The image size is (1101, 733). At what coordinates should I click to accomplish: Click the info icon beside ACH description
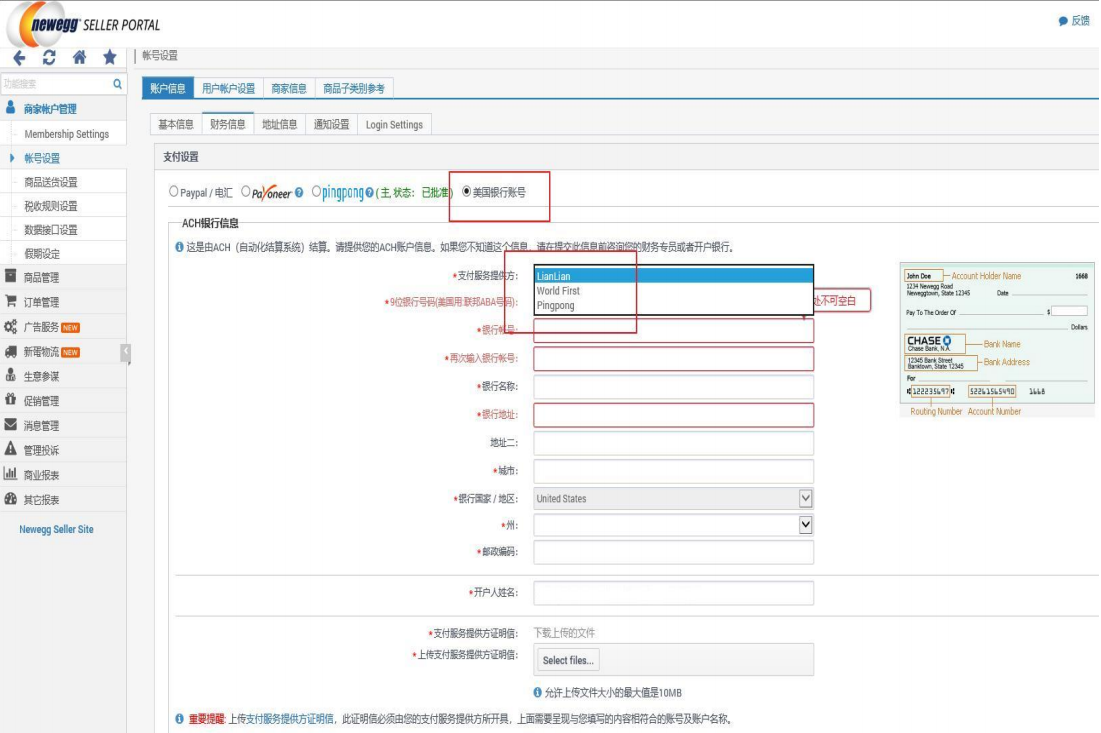point(179,247)
